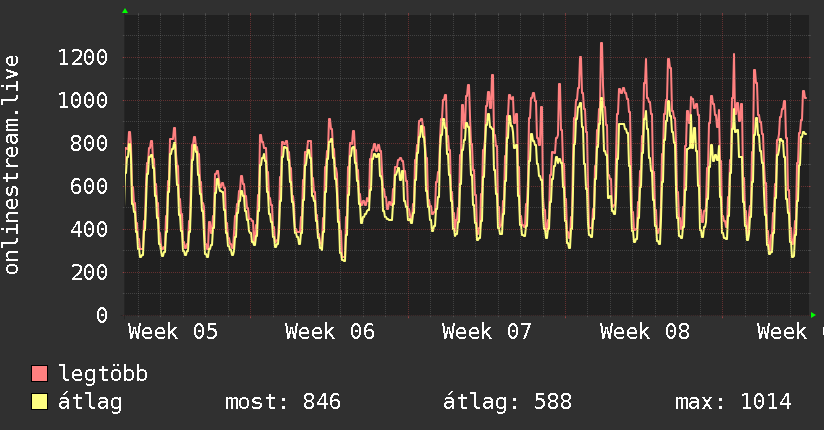
Task: Click the Week 07 x-axis label
Action: (487, 332)
